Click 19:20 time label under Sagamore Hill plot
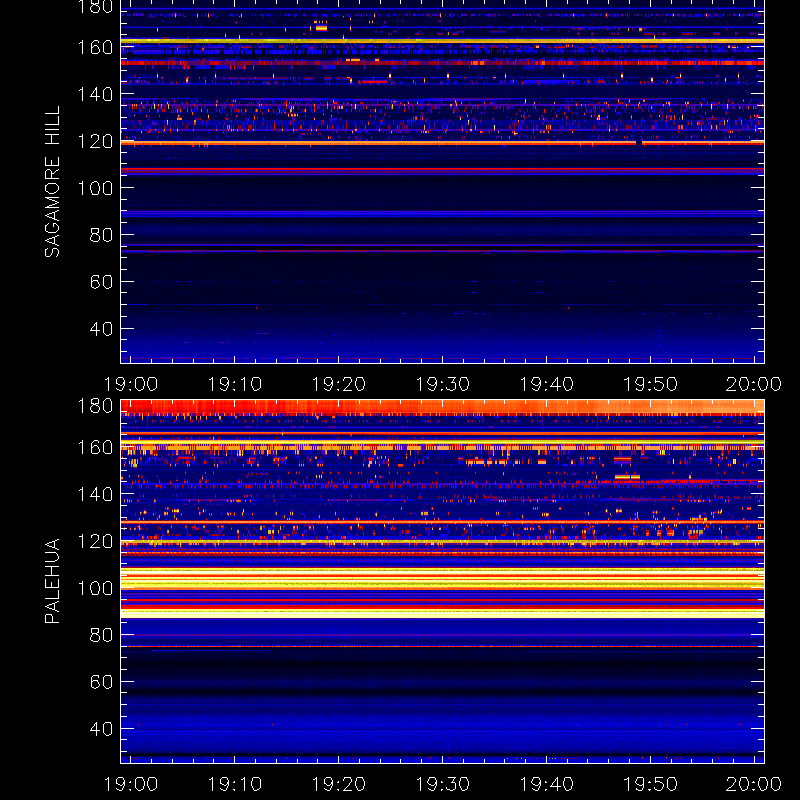Image resolution: width=800 pixels, height=800 pixels. [x=339, y=384]
